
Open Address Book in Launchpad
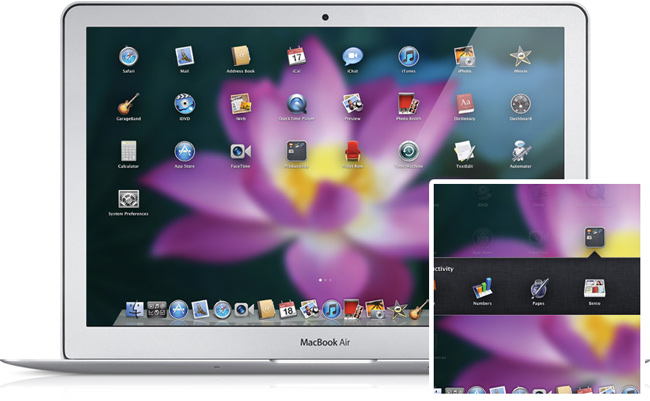[240, 57]
